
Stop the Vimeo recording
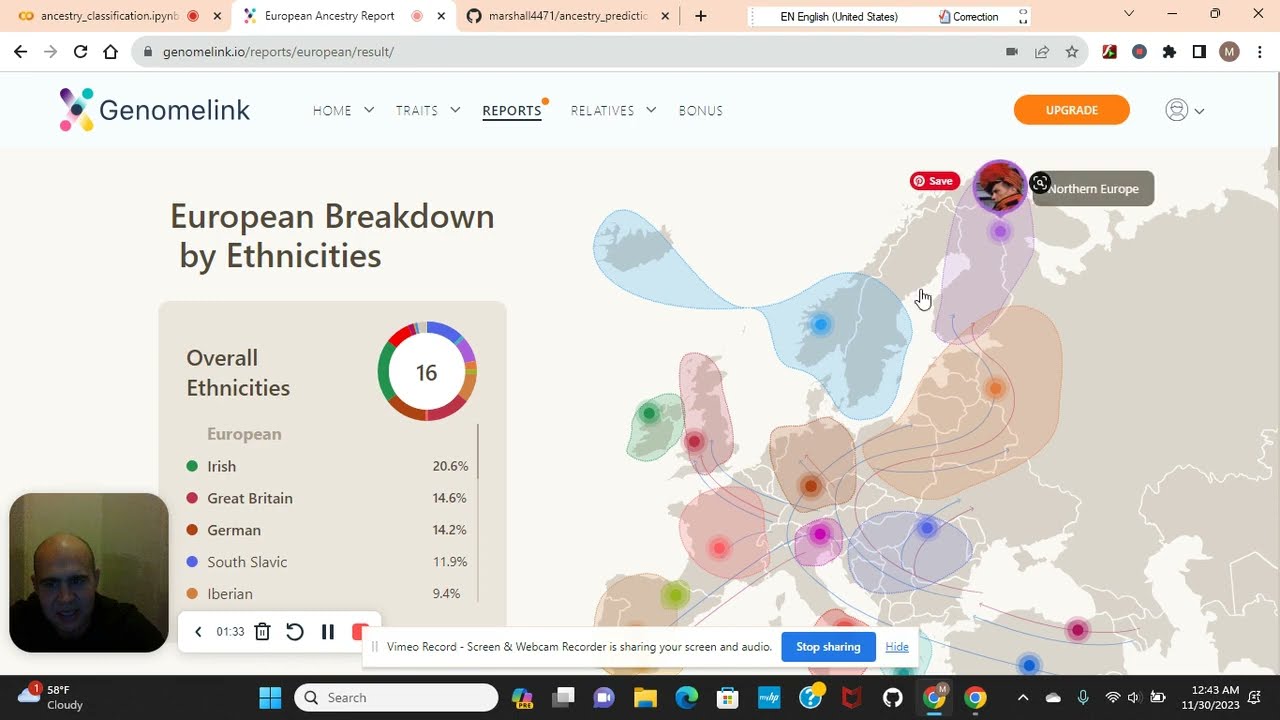[x=360, y=632]
